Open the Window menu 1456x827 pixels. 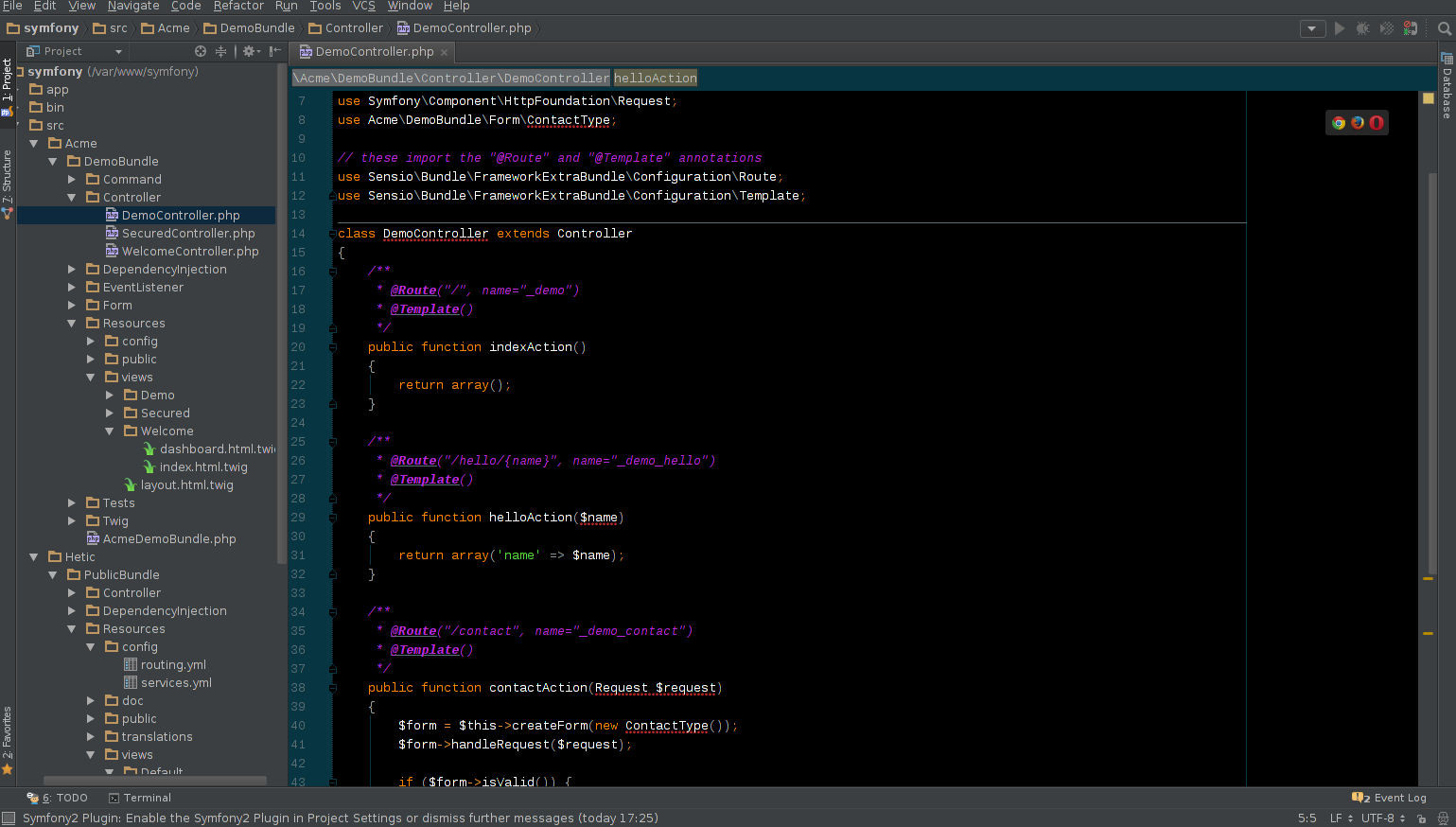410,6
